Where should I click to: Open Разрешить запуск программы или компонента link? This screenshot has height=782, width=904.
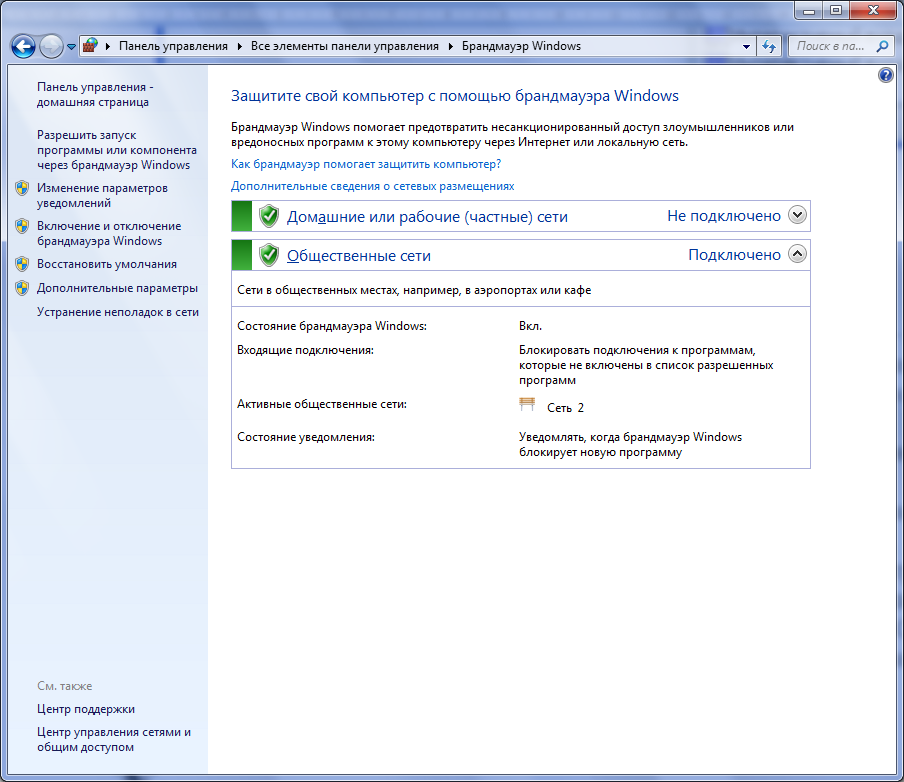coord(117,150)
